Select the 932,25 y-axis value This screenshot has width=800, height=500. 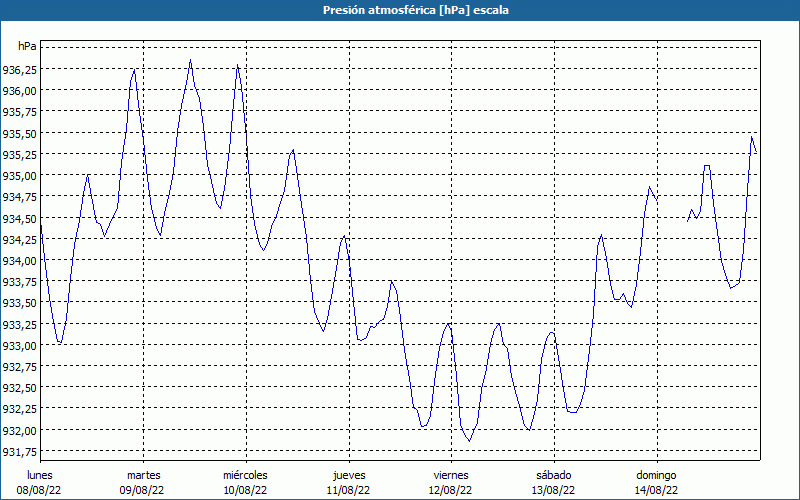tap(19, 409)
